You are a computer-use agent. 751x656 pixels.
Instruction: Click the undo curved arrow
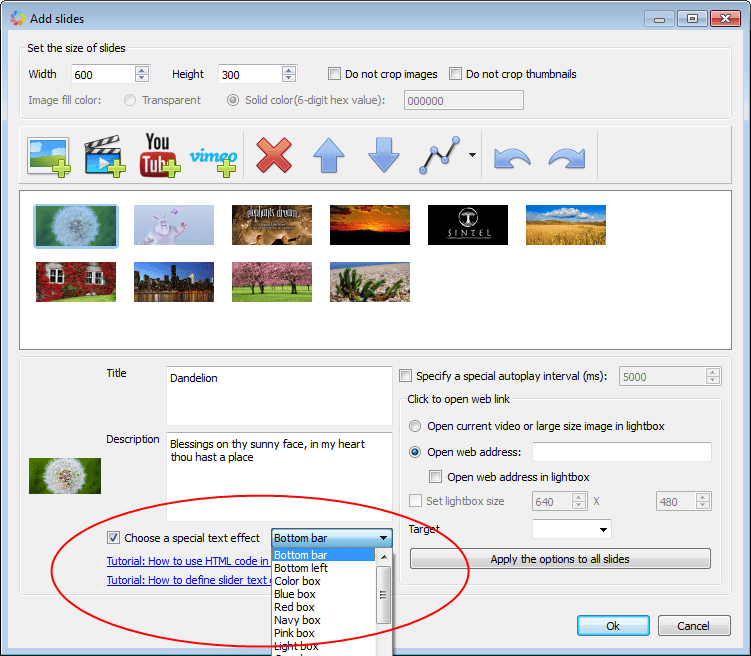tap(512, 158)
